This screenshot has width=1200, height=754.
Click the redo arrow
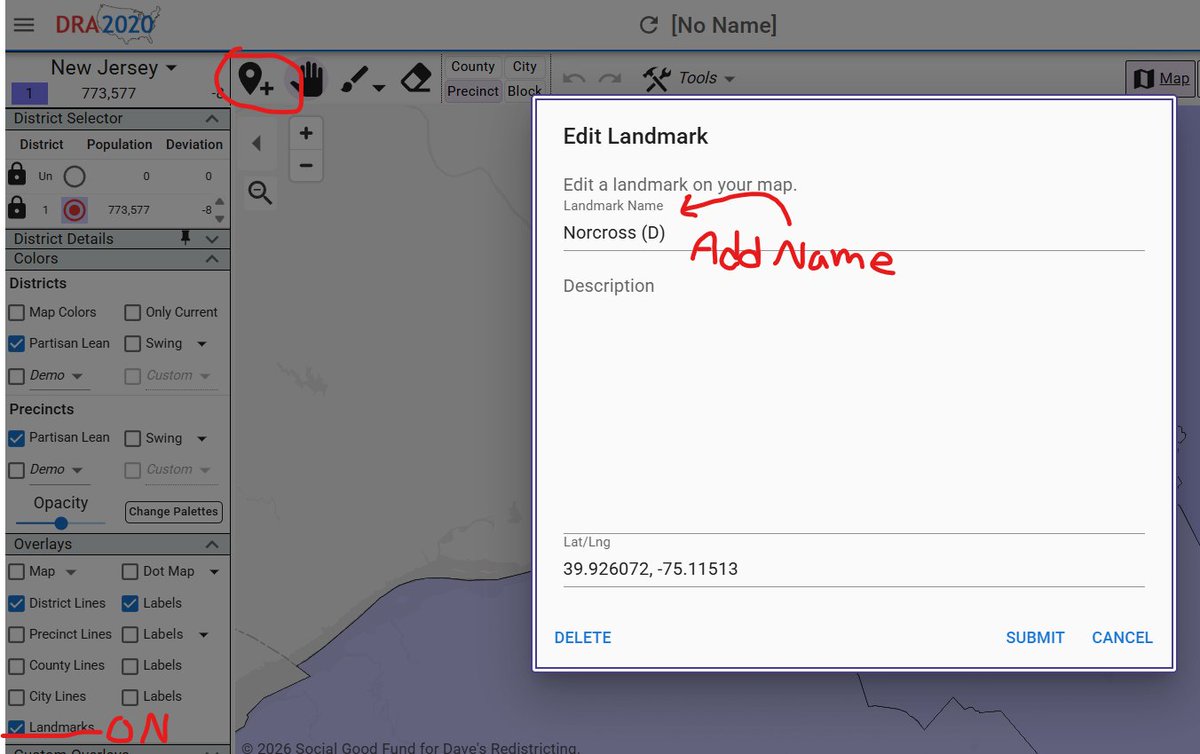610,79
